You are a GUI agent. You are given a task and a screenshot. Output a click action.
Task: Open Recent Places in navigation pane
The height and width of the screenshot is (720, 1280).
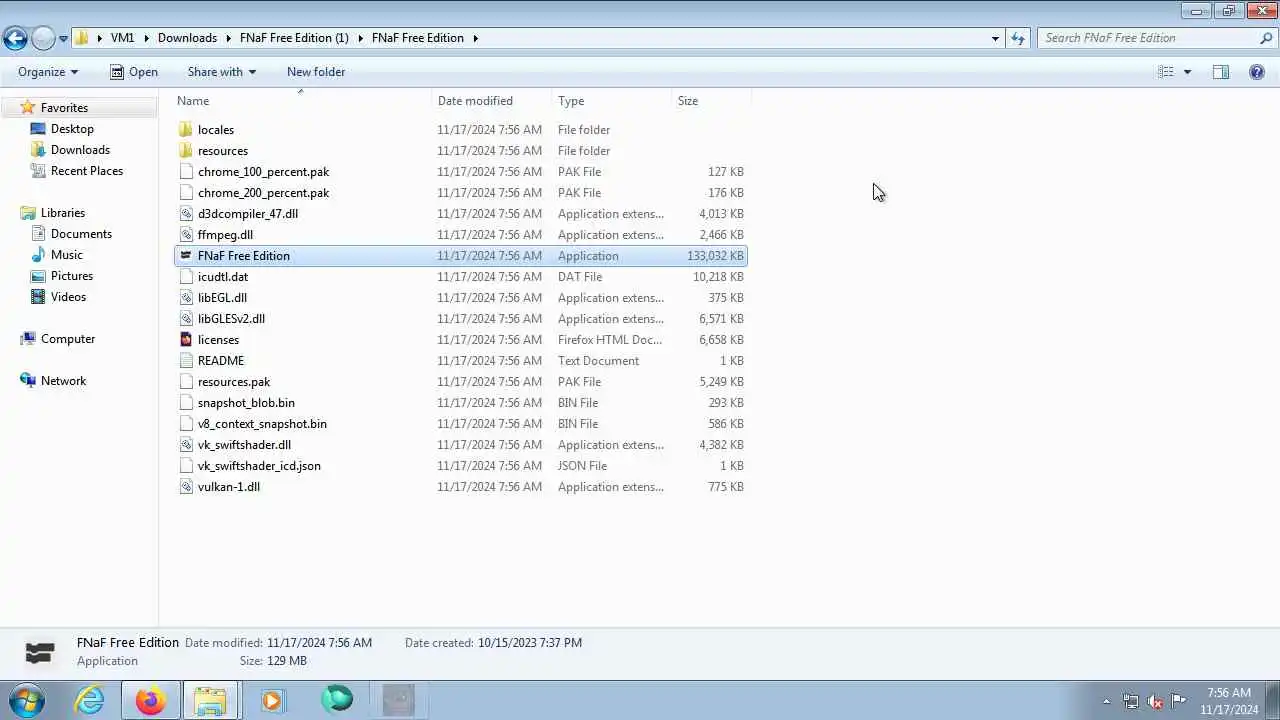(x=87, y=171)
